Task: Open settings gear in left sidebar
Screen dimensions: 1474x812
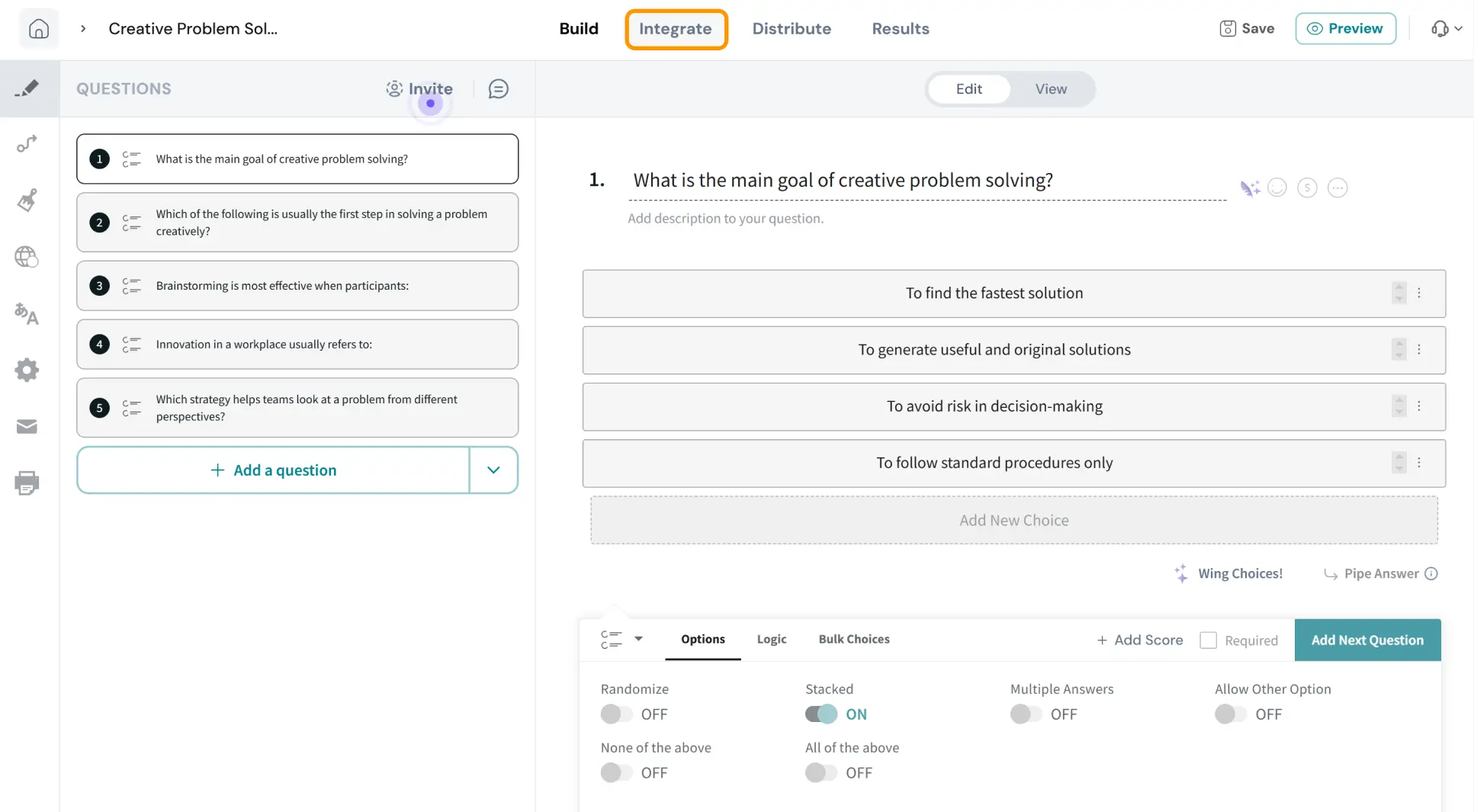Action: pyautogui.click(x=27, y=371)
